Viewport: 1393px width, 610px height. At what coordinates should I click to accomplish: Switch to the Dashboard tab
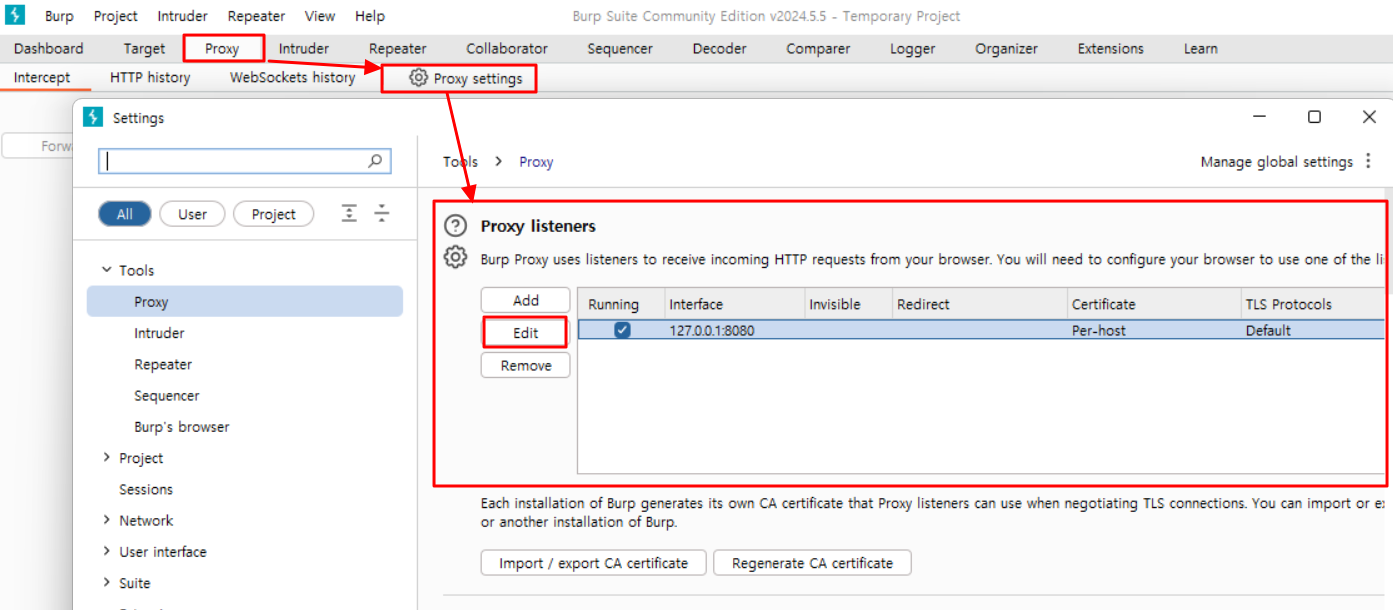point(49,48)
